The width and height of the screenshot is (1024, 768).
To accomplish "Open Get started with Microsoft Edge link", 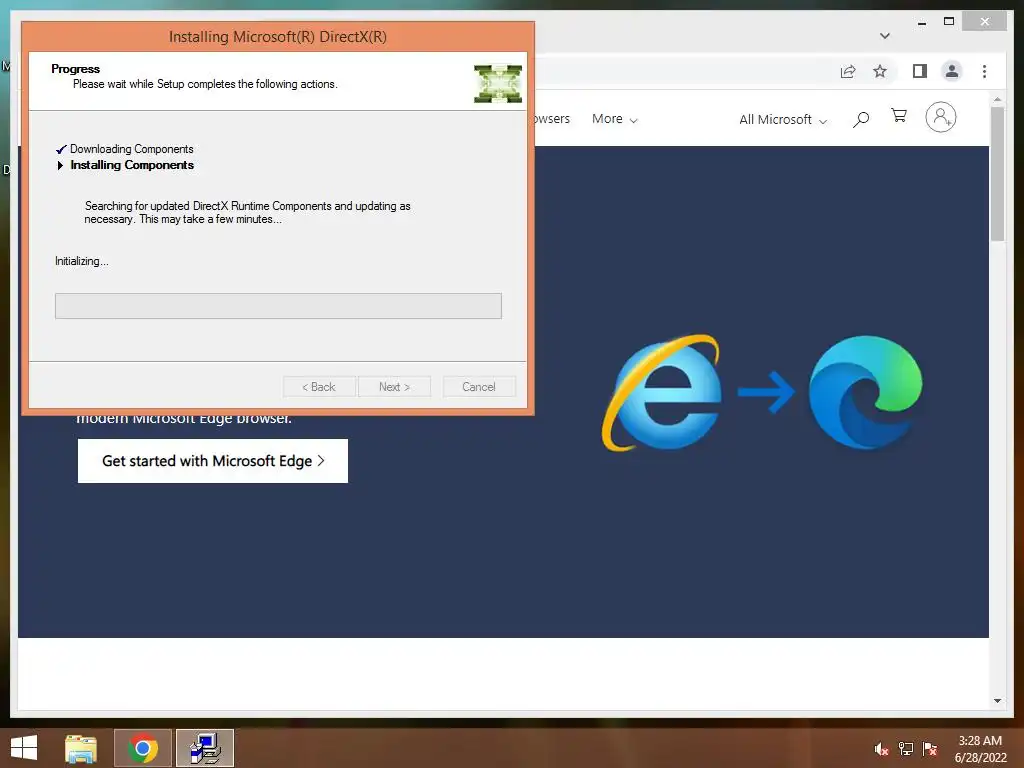I will click(213, 461).
